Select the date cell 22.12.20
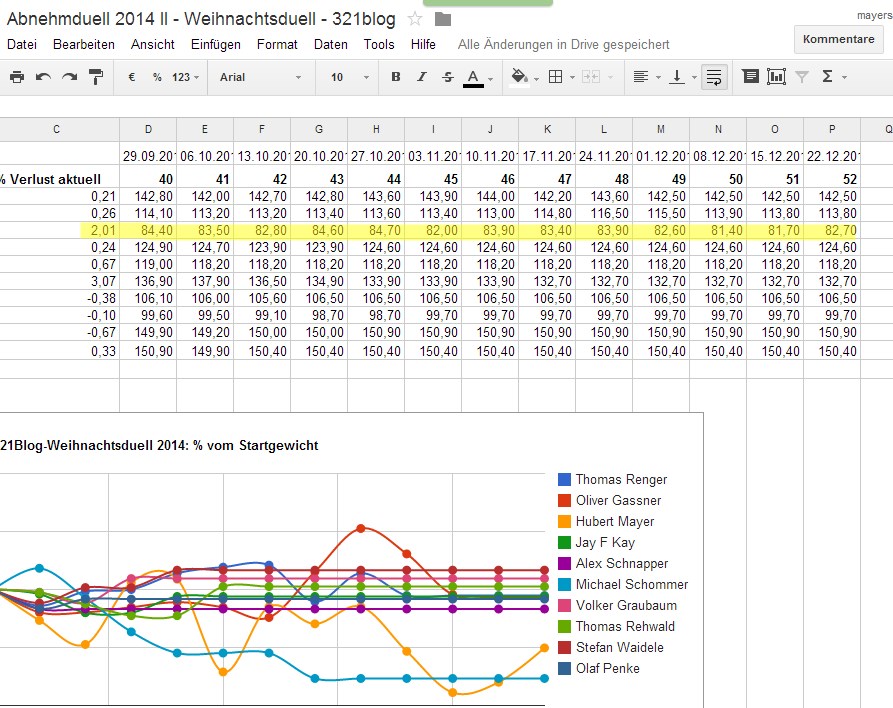The height and width of the screenshot is (708, 893). point(832,156)
